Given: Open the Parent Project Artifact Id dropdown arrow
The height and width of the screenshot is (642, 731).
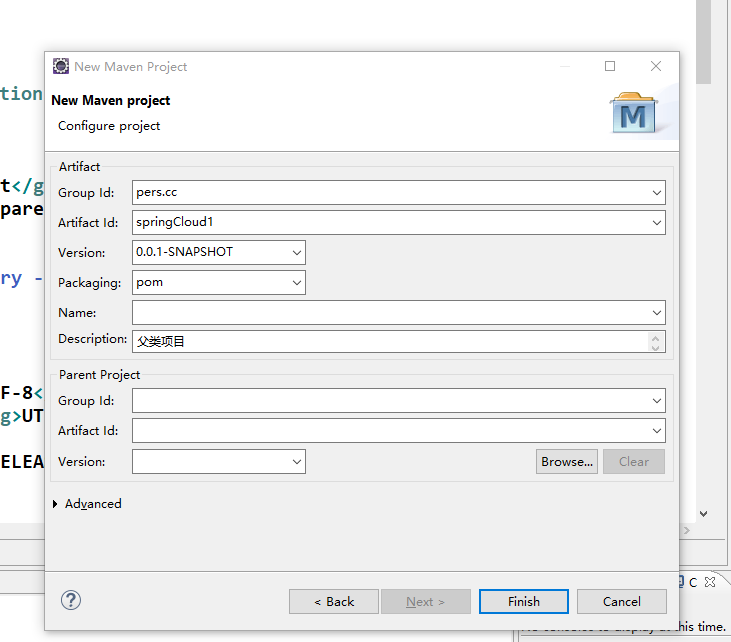Looking at the screenshot, I should tap(656, 431).
